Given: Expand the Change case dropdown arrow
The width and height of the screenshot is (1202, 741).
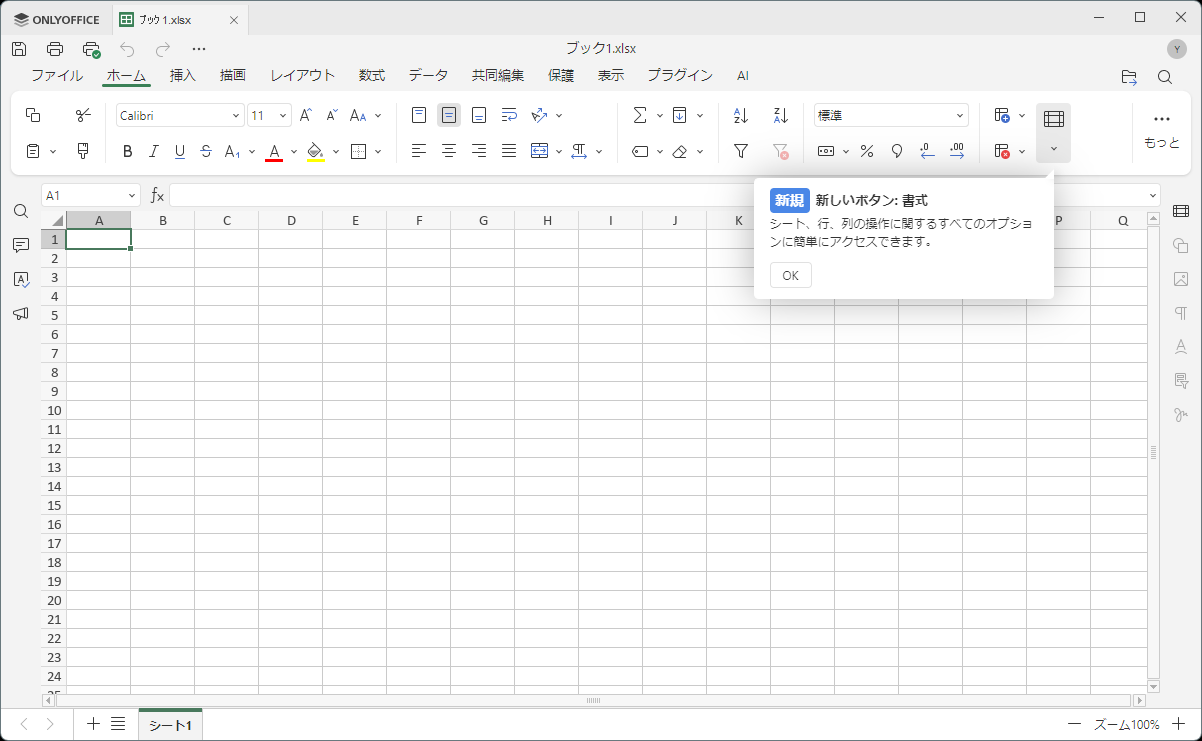Looking at the screenshot, I should pos(378,116).
